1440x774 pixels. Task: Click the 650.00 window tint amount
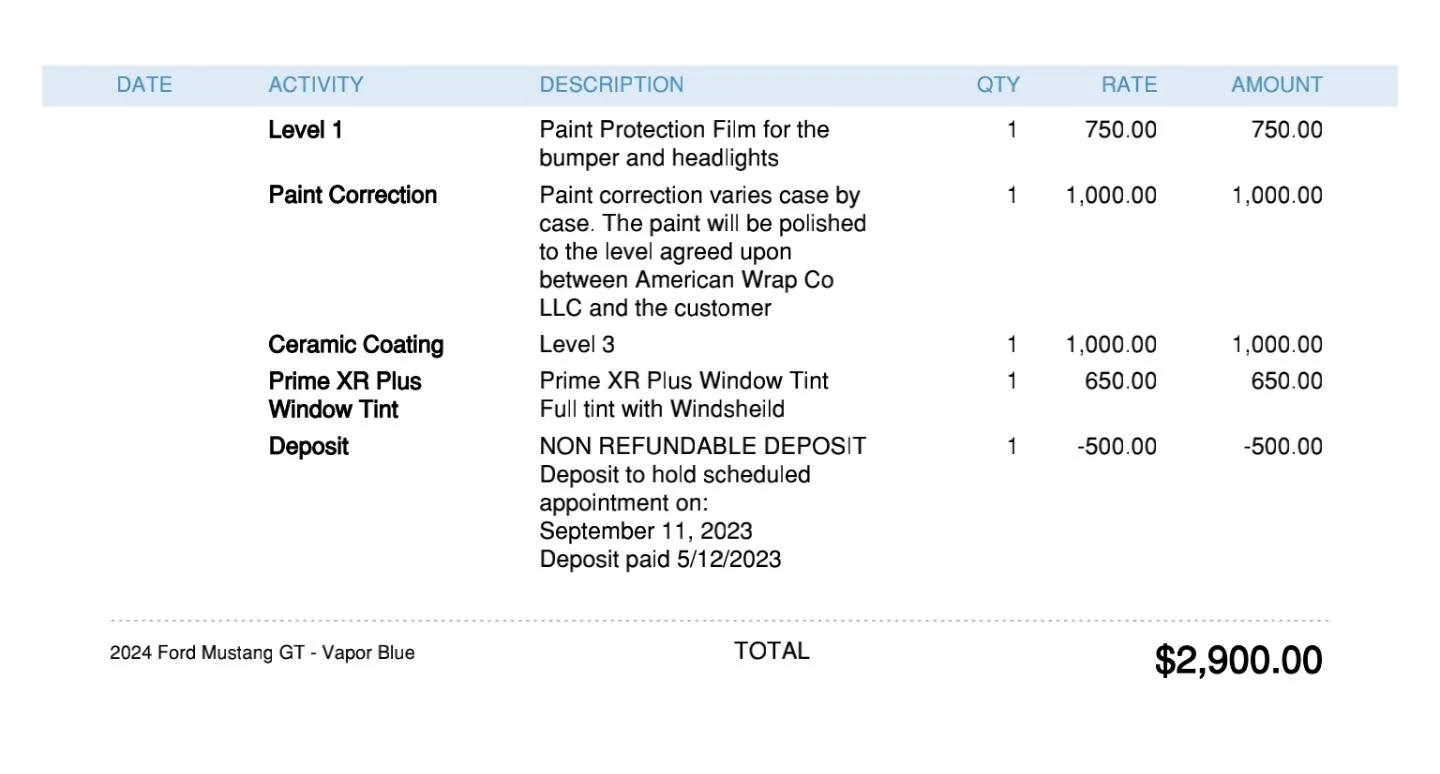pos(1287,381)
